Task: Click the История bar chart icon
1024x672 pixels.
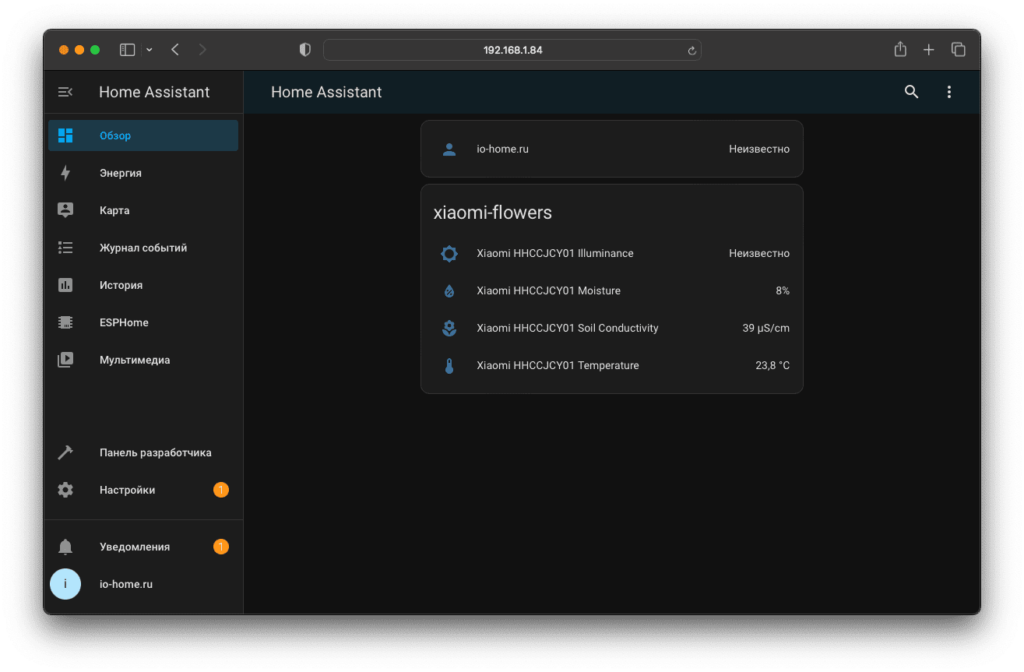Action: 65,285
